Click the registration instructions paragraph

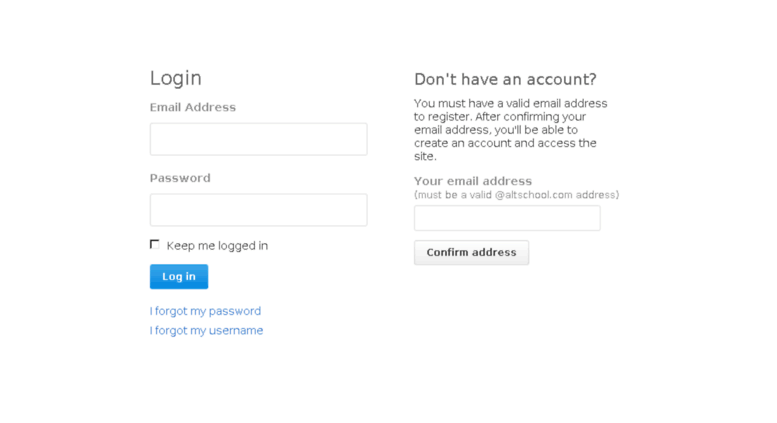[x=510, y=130]
